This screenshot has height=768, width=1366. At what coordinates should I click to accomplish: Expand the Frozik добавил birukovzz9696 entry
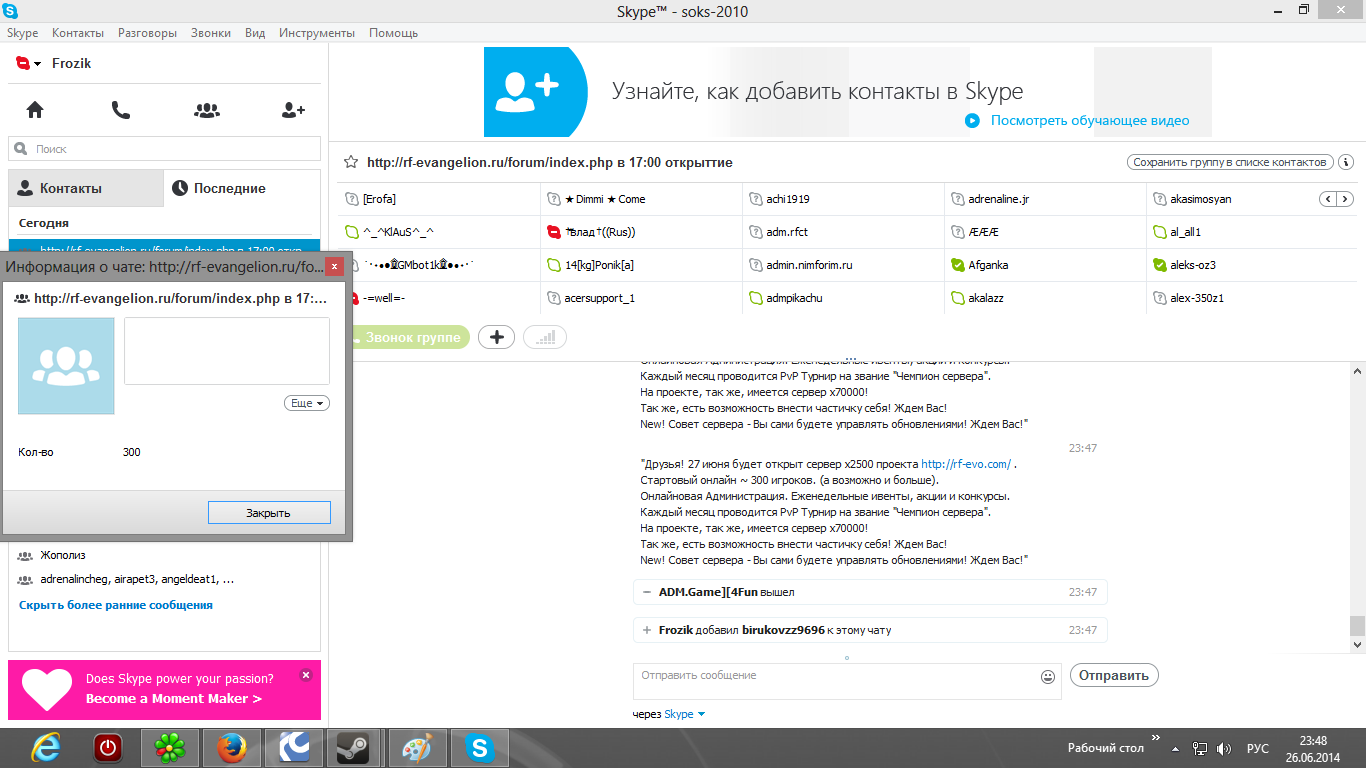click(647, 630)
